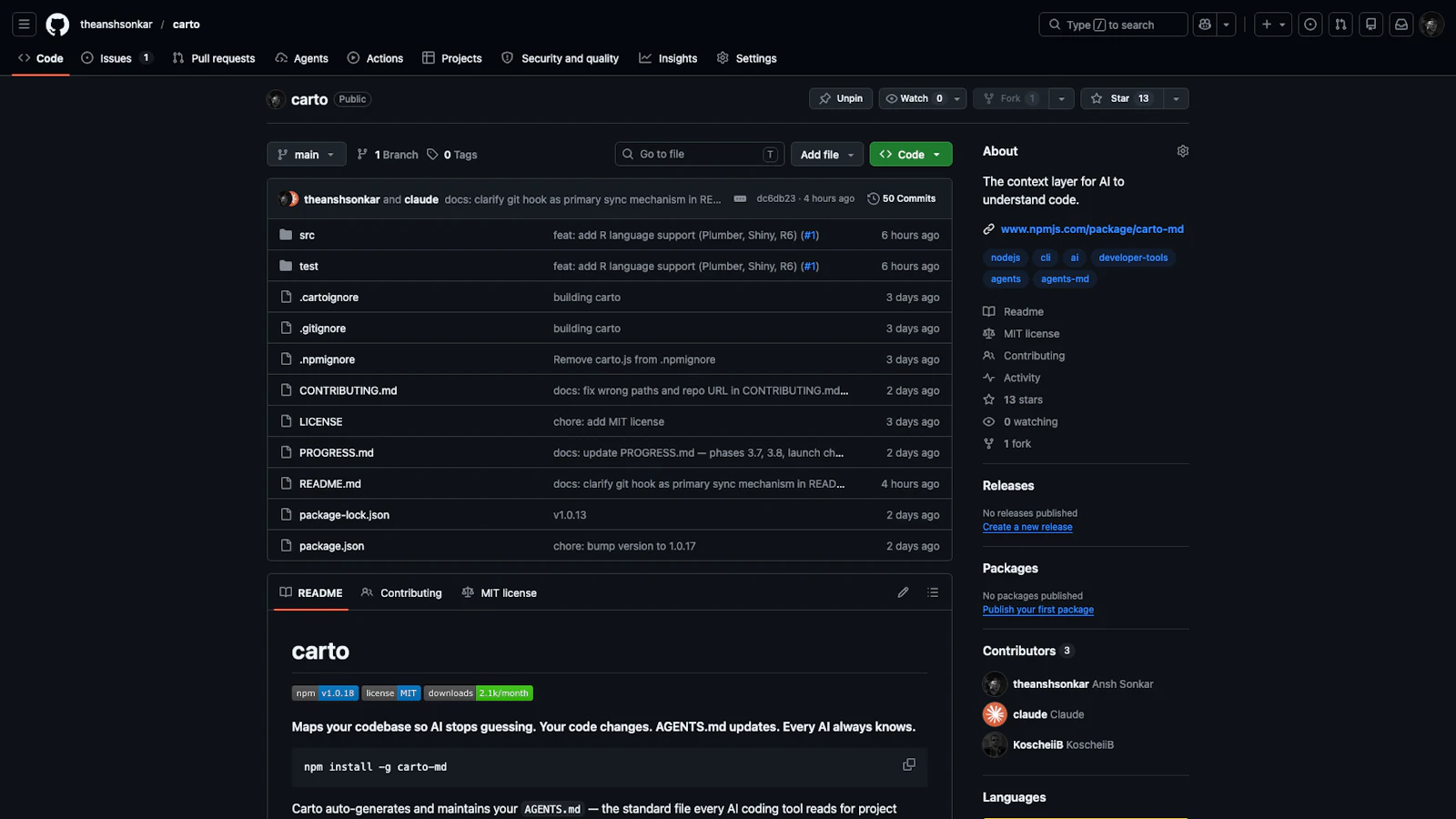Fork the carto repository
Screen dimensions: 1456x819
tap(1010, 98)
